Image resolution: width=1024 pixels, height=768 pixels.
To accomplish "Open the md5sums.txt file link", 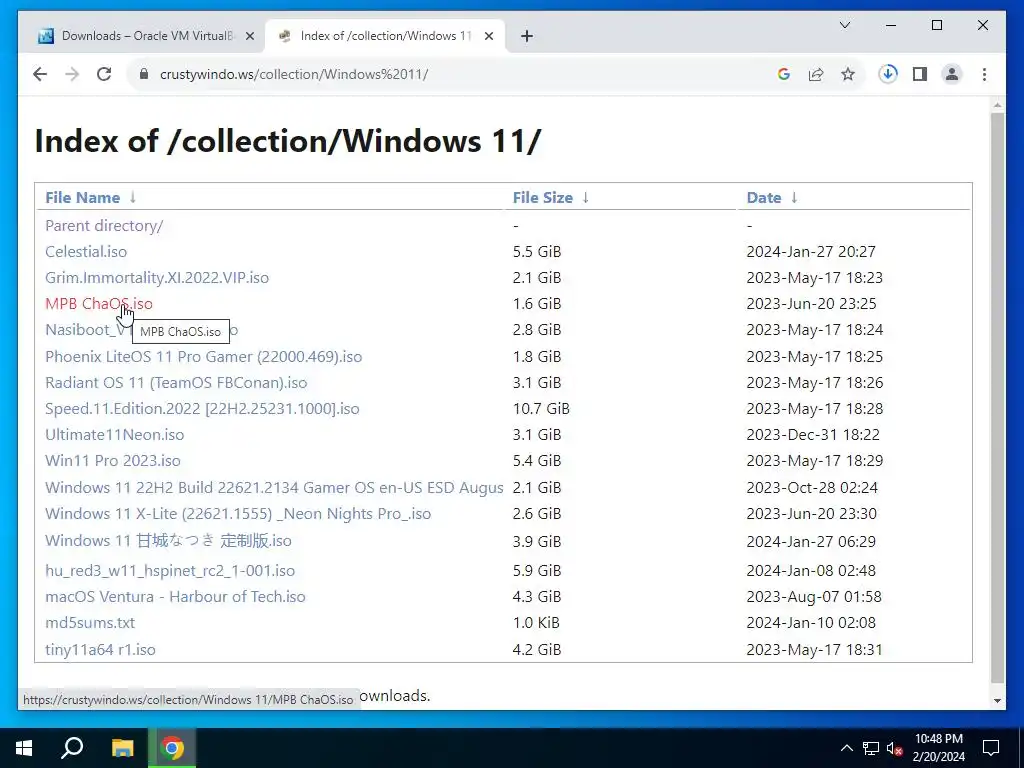I will click(90, 623).
